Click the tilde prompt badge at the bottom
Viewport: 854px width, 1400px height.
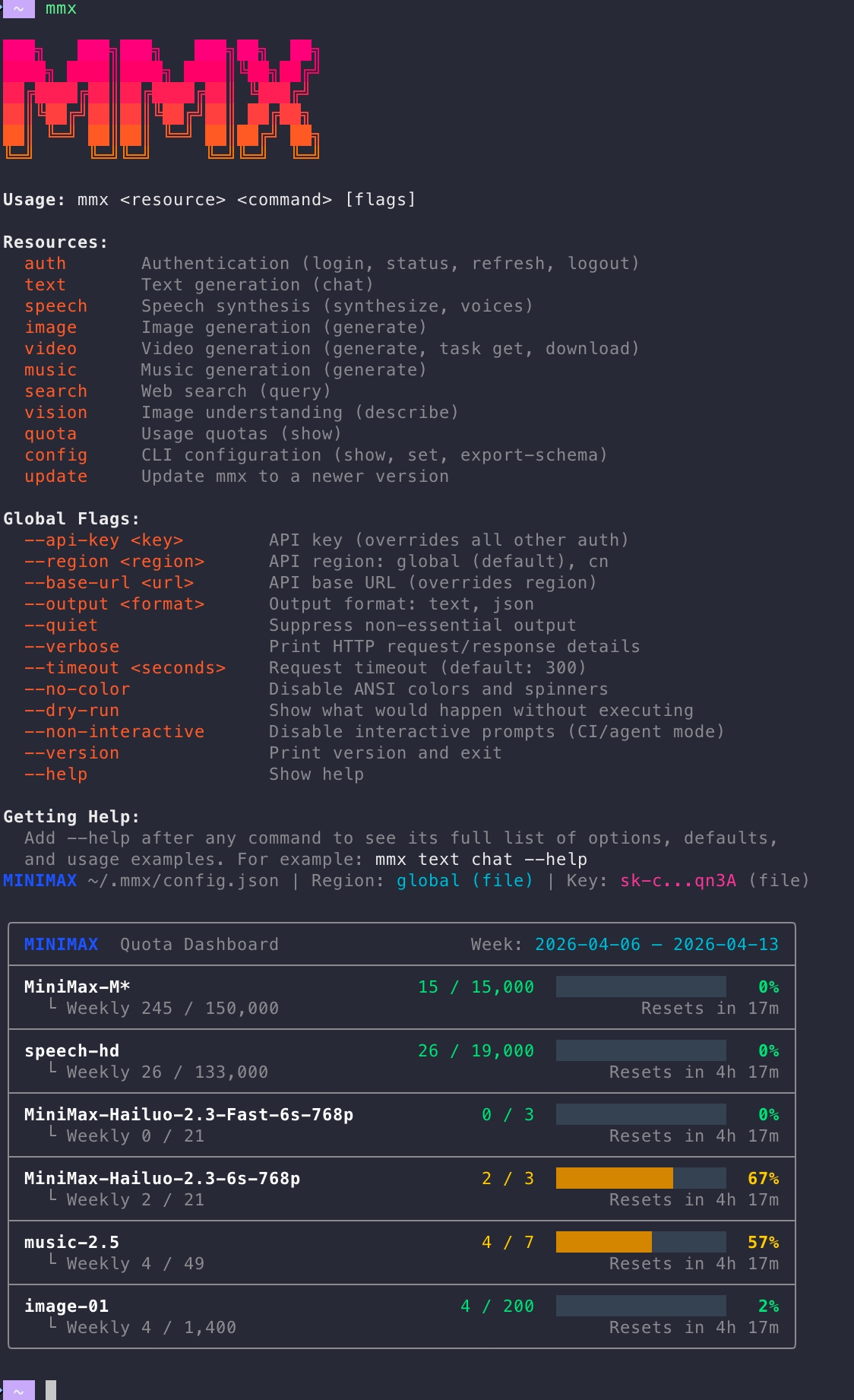click(18, 1391)
